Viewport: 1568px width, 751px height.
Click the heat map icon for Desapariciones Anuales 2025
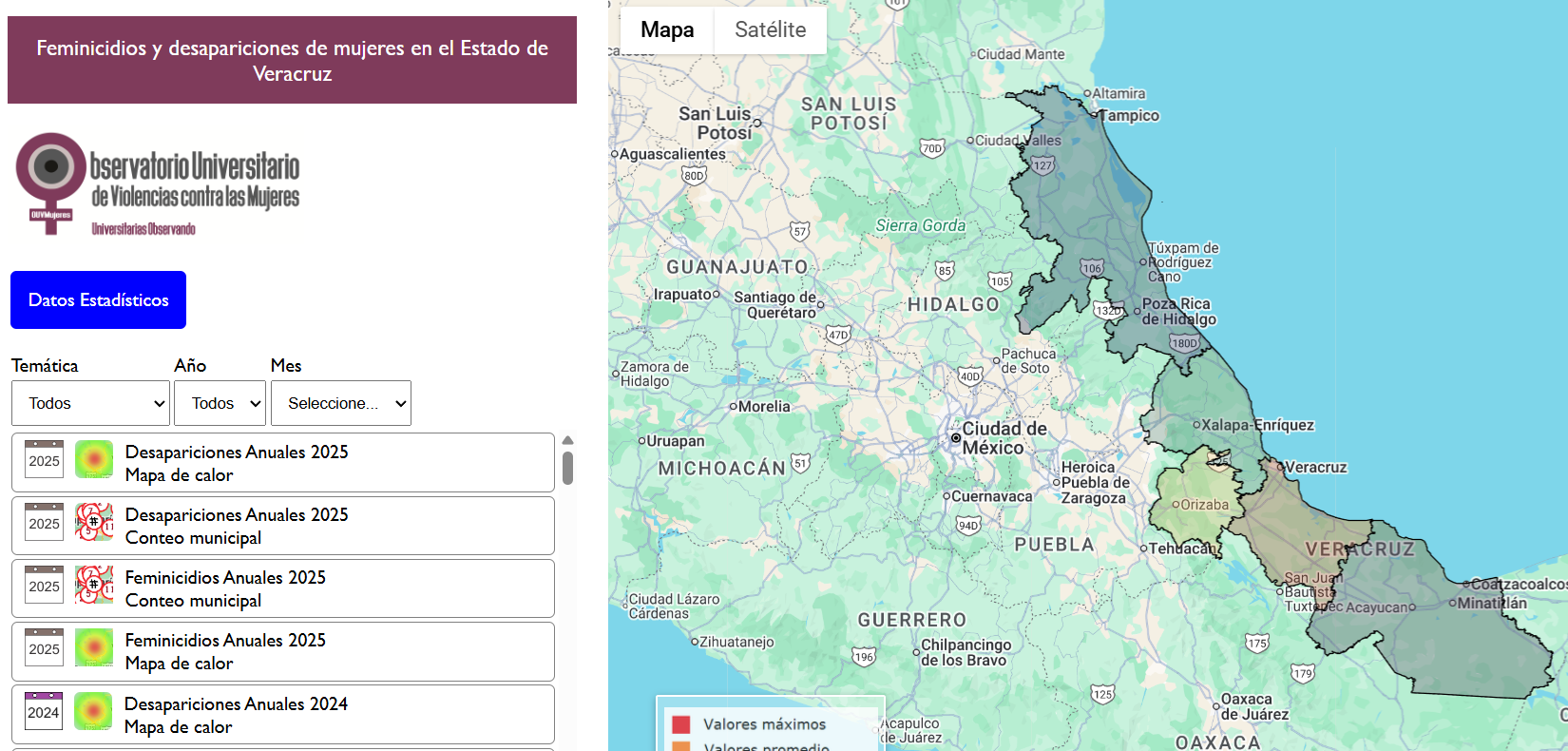(x=94, y=460)
